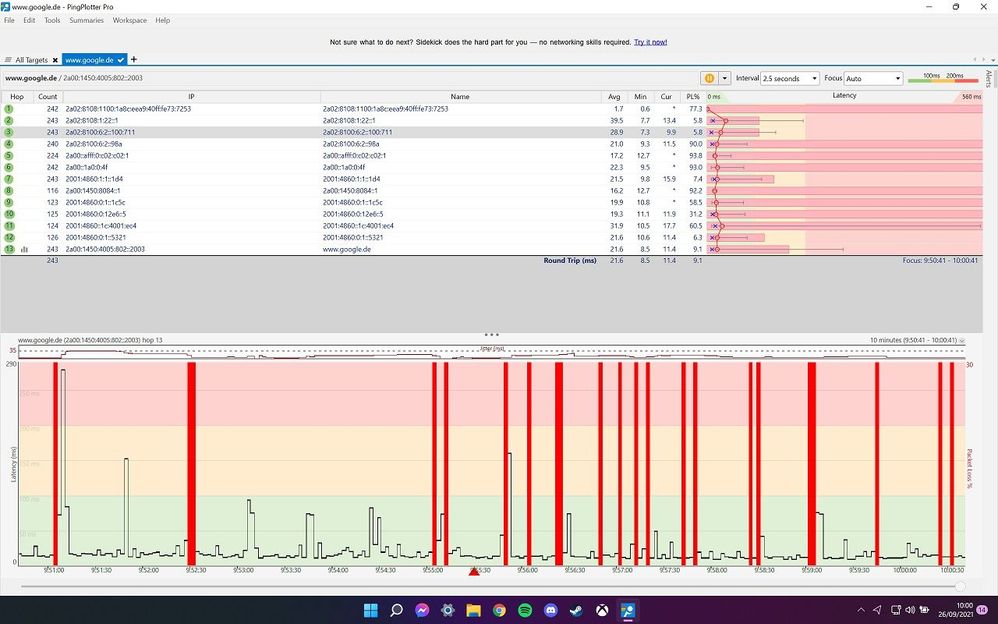Click the 100ms 200ms latency color scale
Viewport: 998px width, 624px height.
(x=942, y=78)
